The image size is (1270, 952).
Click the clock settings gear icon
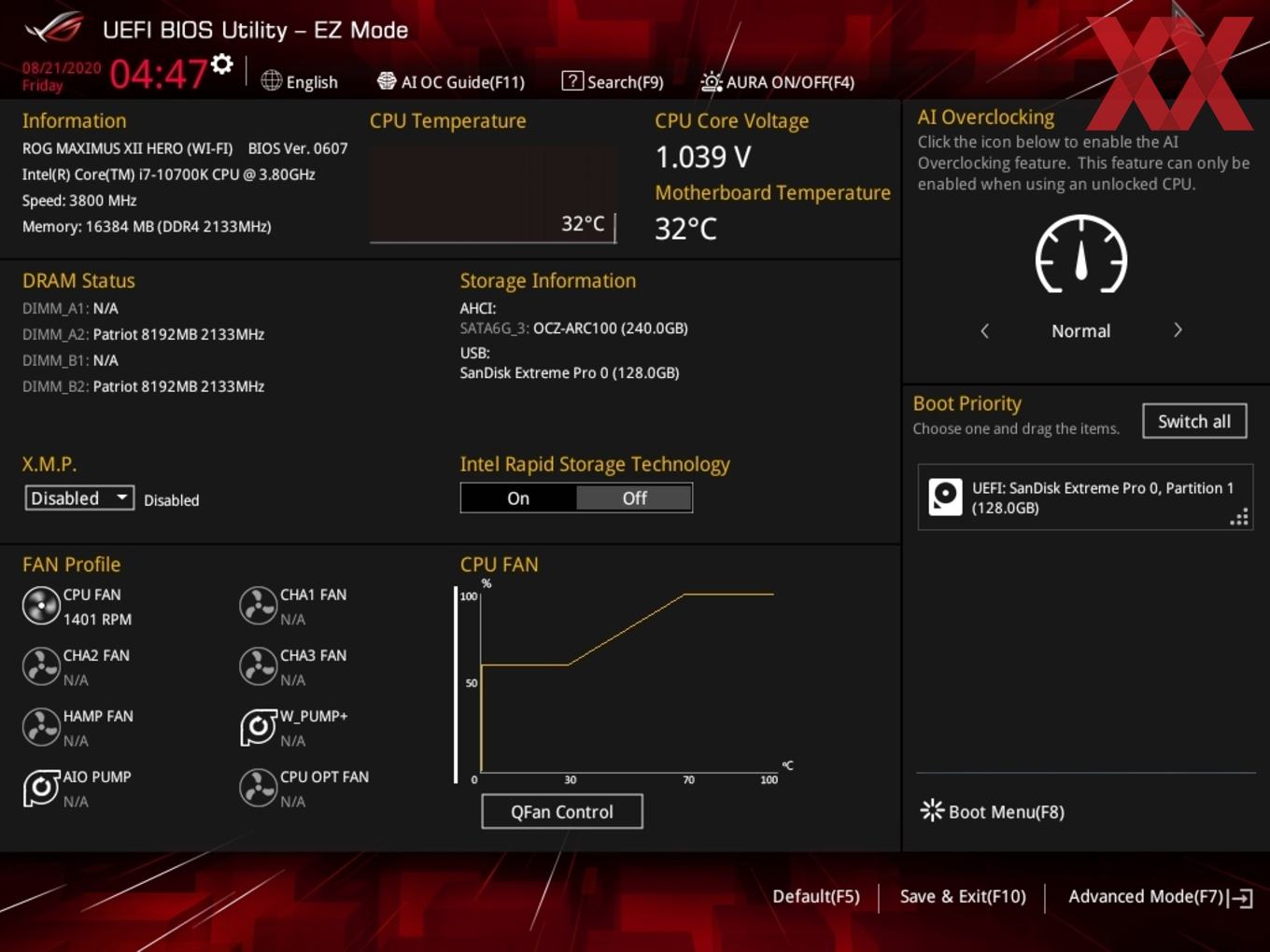tap(222, 64)
